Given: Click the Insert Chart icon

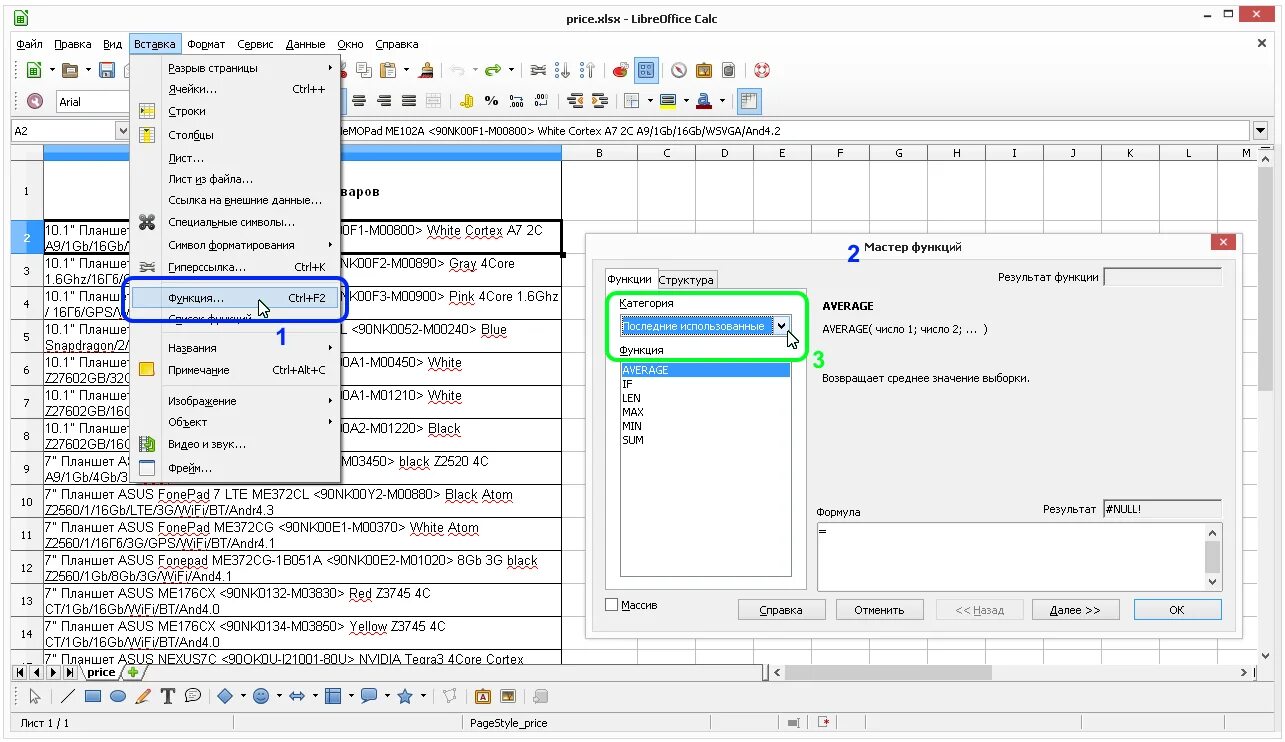Looking at the screenshot, I should [x=620, y=70].
